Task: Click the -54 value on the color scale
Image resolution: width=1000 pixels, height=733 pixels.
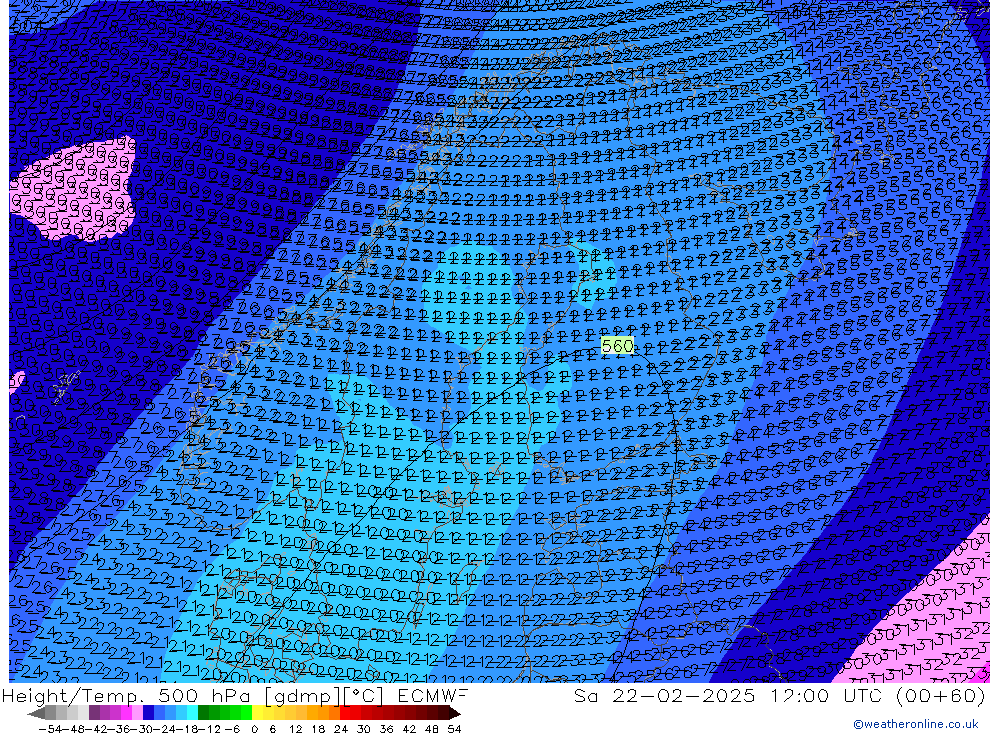Action: (x=48, y=728)
